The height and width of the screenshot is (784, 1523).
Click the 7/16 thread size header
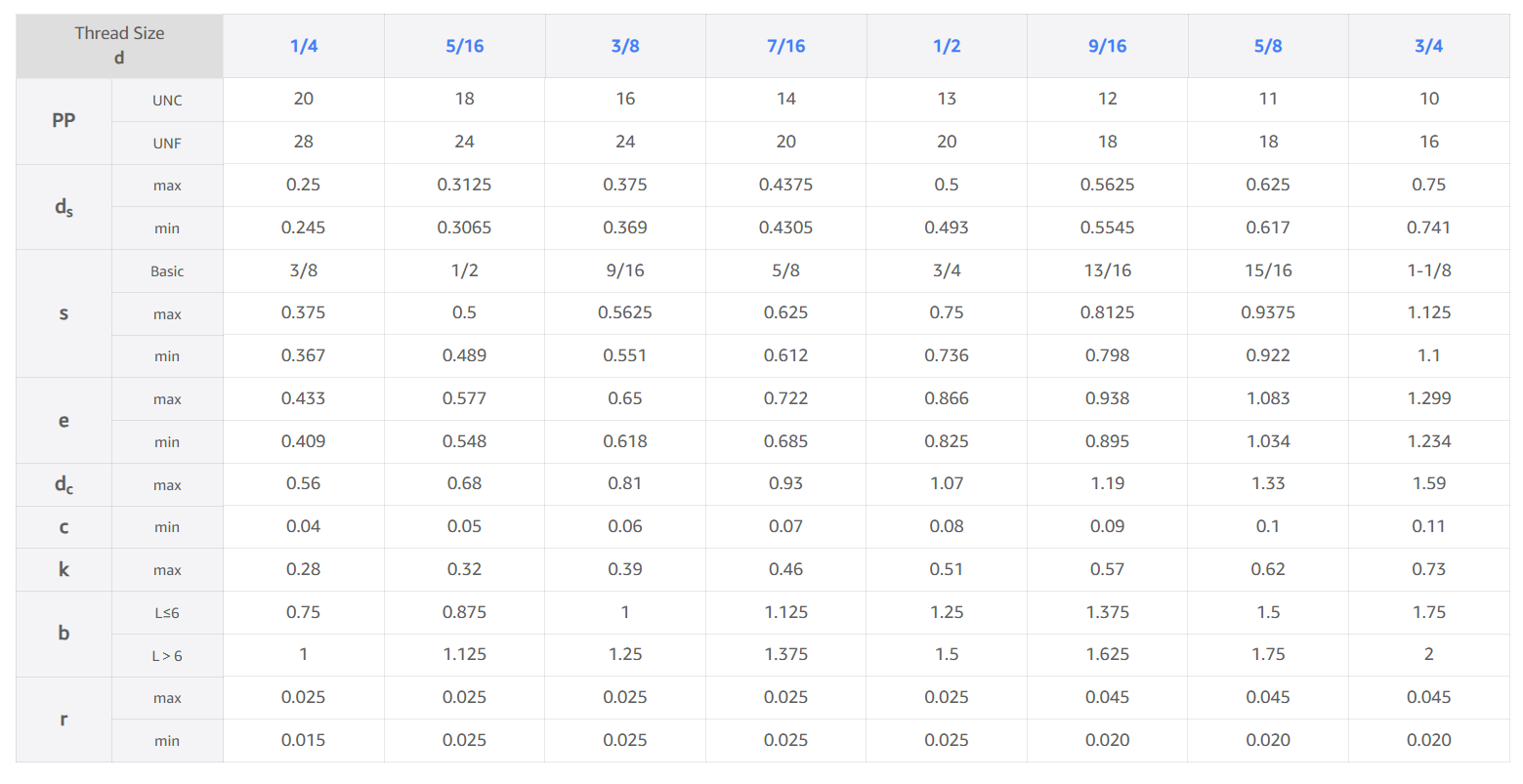click(x=785, y=46)
